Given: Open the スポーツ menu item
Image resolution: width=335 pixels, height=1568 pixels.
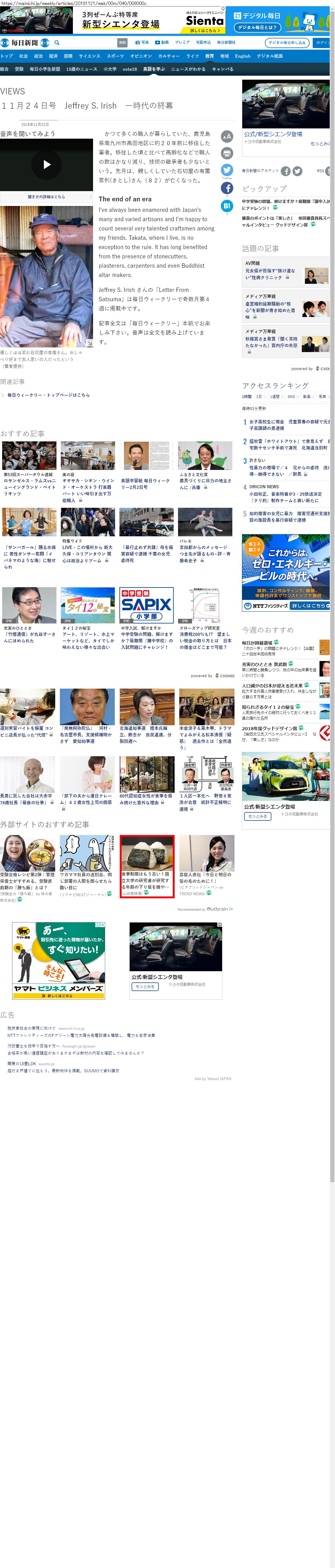Looking at the screenshot, I should click(x=115, y=56).
